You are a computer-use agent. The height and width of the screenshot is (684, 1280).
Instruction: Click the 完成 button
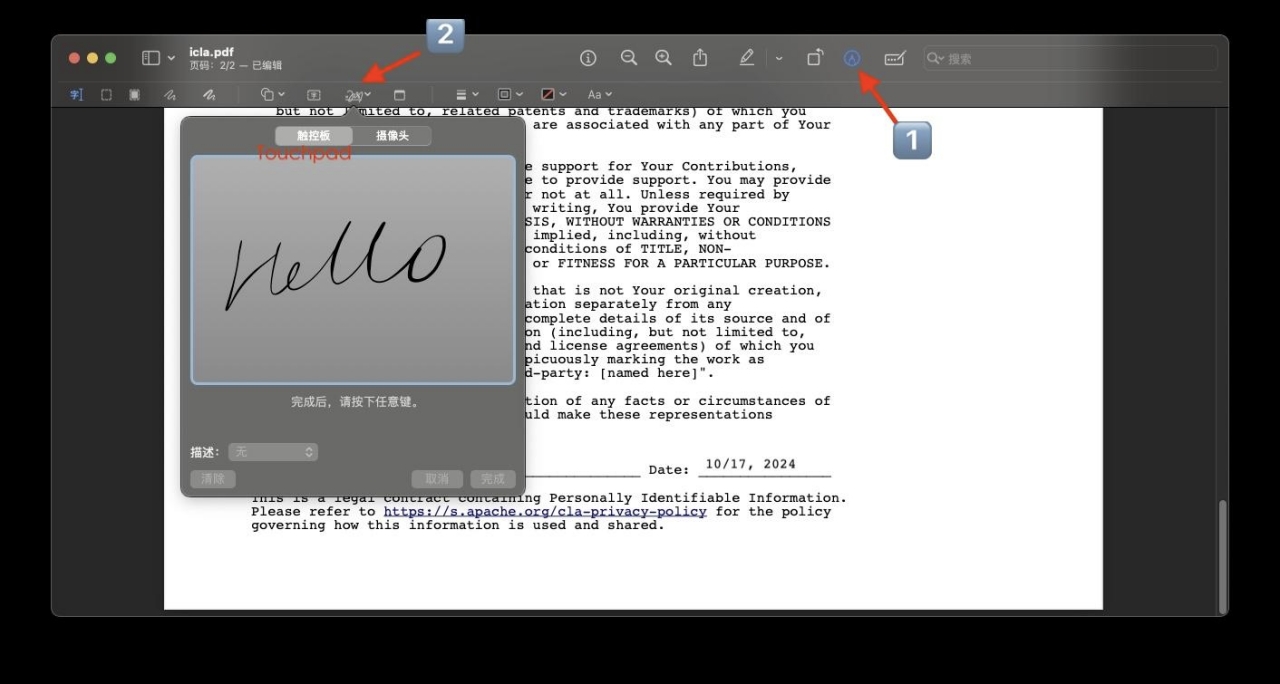[x=493, y=479]
